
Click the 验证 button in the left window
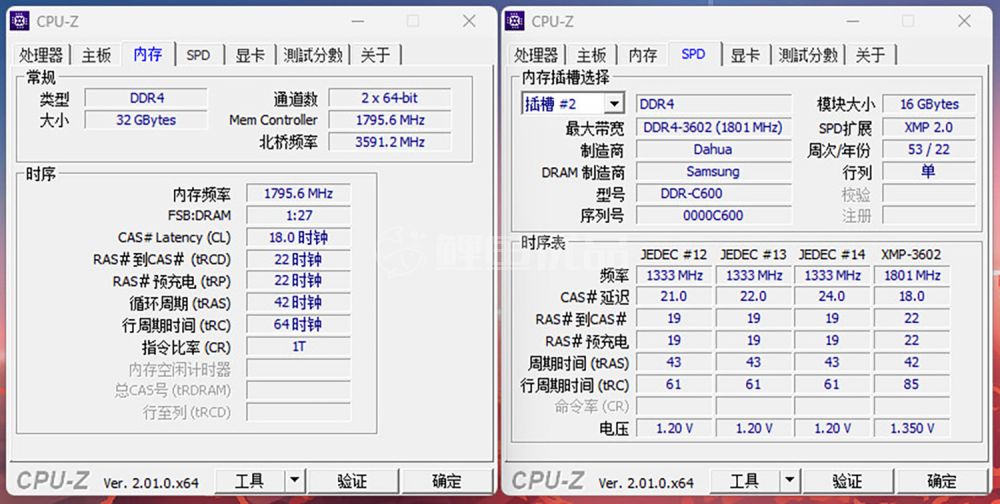coord(353,480)
